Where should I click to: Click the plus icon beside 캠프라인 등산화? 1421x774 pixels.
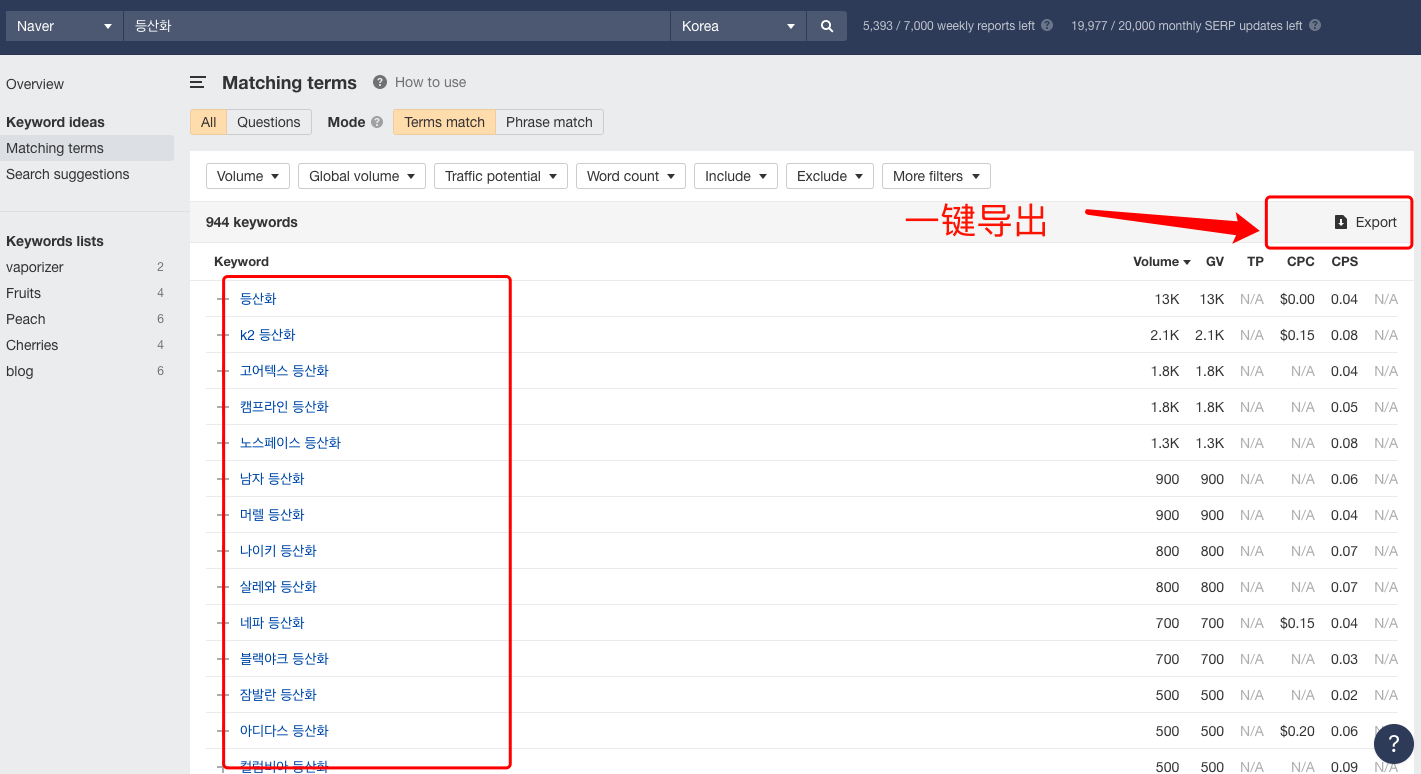[x=223, y=407]
